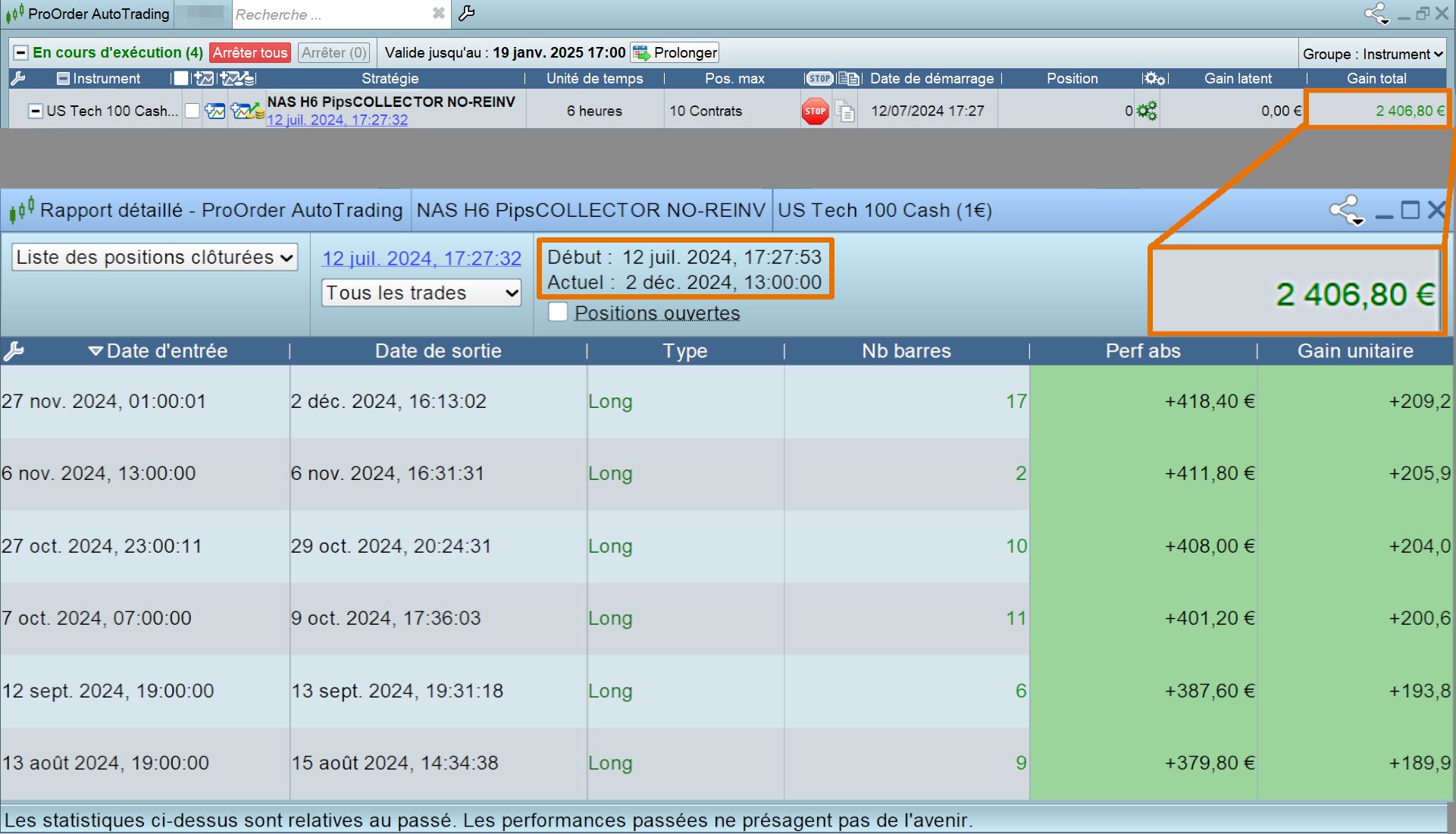1456x834 pixels.
Task: Open the green gears settings icon in strategy row
Action: tap(1147, 111)
